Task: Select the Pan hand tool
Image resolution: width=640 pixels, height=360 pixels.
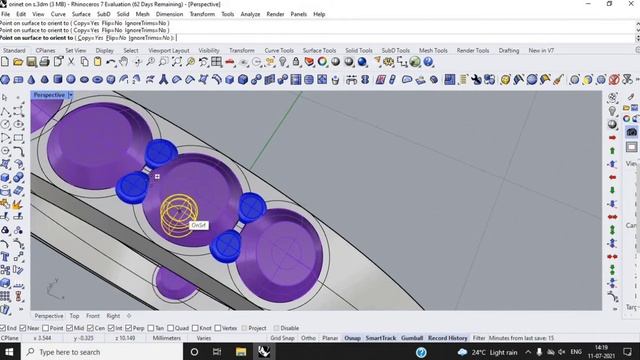Action: click(x=124, y=62)
